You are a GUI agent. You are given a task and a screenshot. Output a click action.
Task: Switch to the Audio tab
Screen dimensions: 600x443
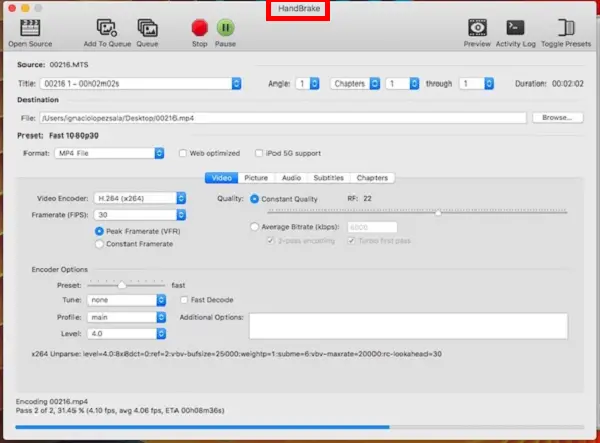point(291,178)
